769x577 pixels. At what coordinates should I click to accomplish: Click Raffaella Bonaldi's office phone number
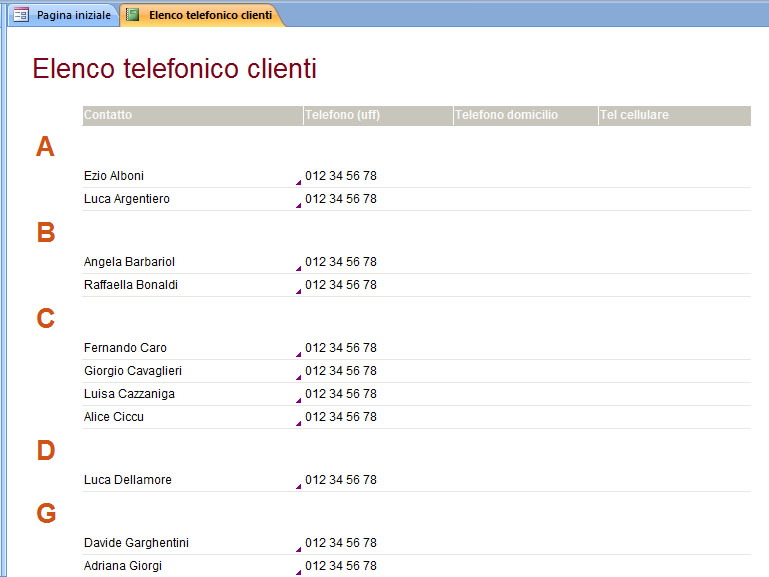coord(341,285)
